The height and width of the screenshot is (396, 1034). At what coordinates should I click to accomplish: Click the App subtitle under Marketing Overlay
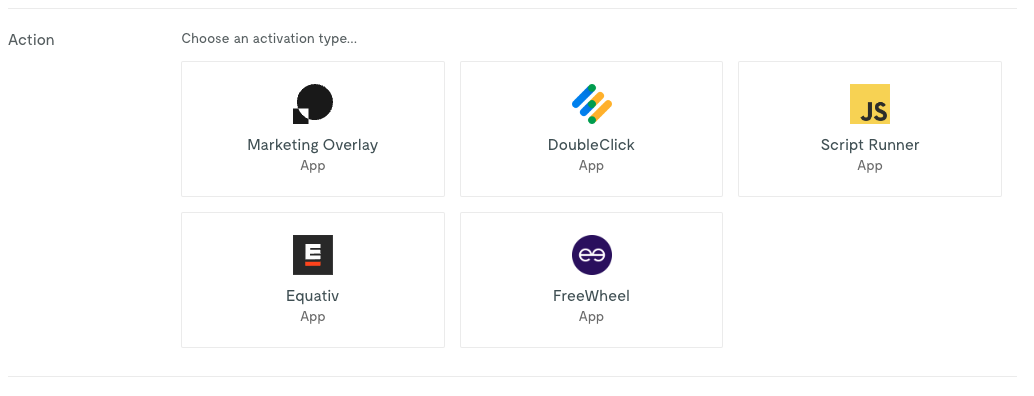(x=313, y=165)
